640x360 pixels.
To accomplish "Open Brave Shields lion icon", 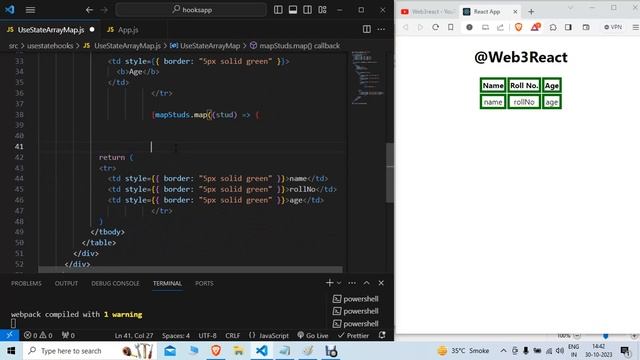I will pyautogui.click(x=518, y=27).
